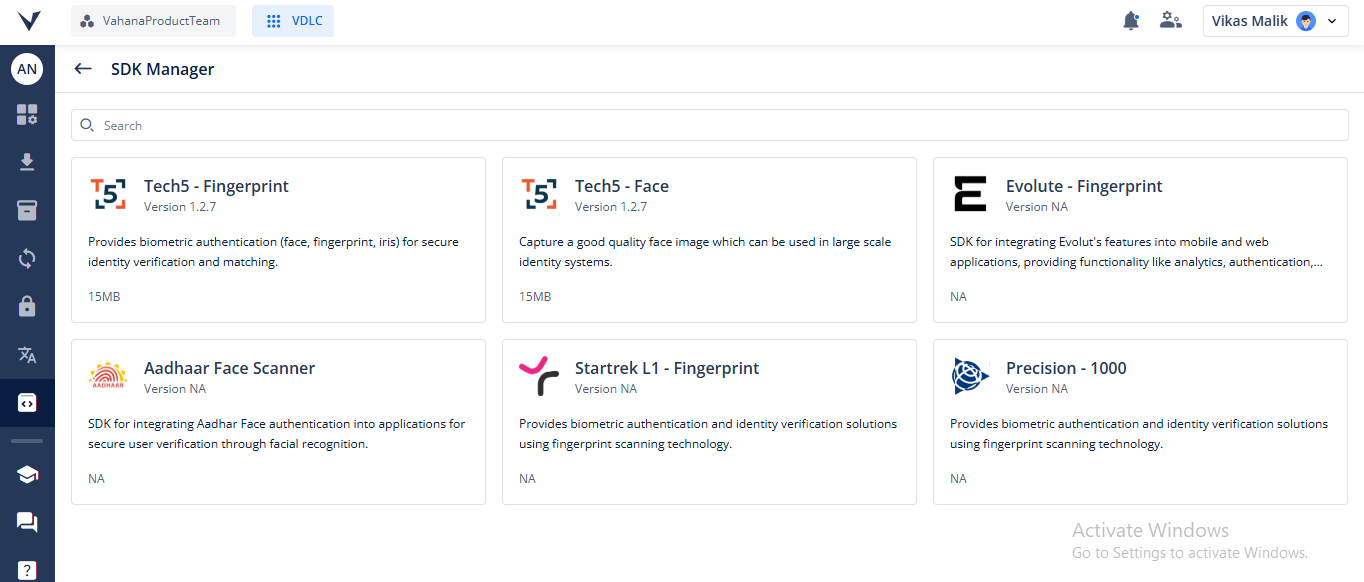The width and height of the screenshot is (1364, 582).
Task: Click the "NA" size on Precision - 1000 card
Action: [x=958, y=479]
